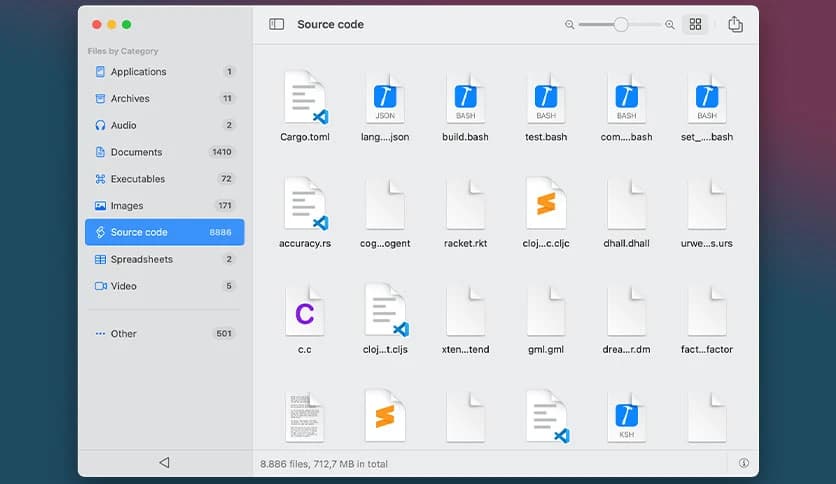Open the info button in status bar
The width and height of the screenshot is (836, 484).
pos(743,463)
